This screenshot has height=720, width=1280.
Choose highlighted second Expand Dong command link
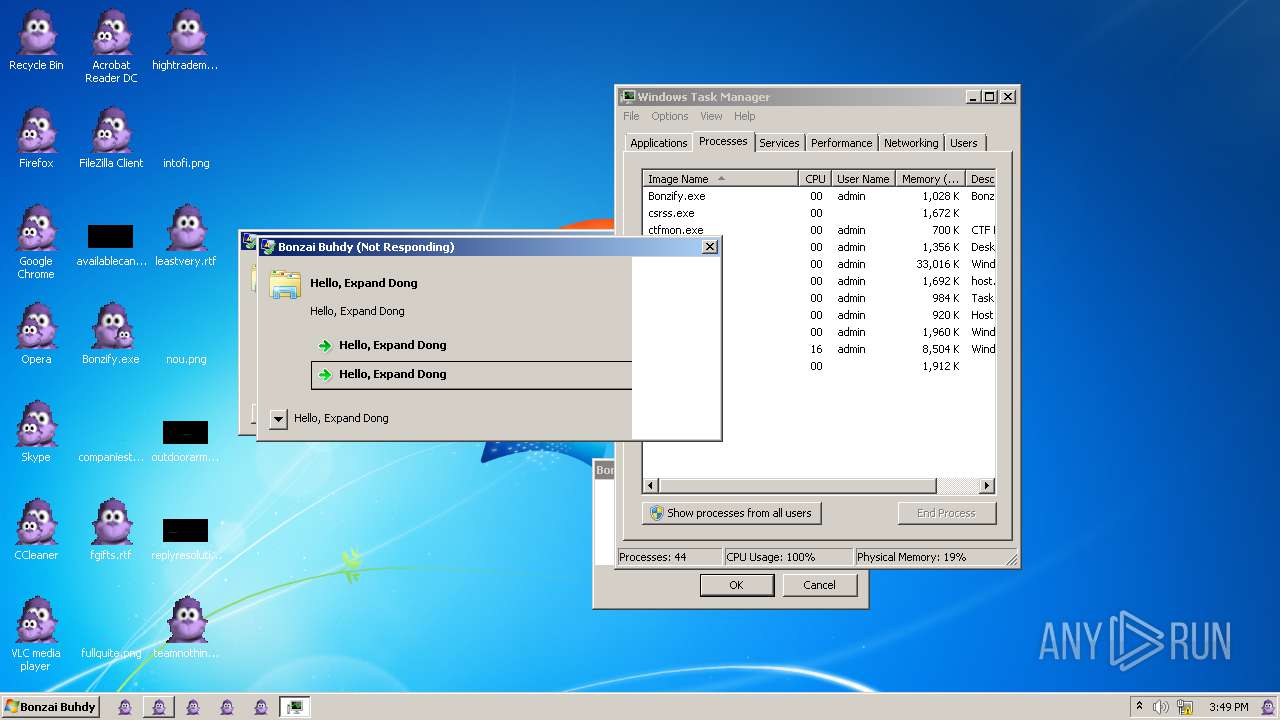click(x=472, y=374)
